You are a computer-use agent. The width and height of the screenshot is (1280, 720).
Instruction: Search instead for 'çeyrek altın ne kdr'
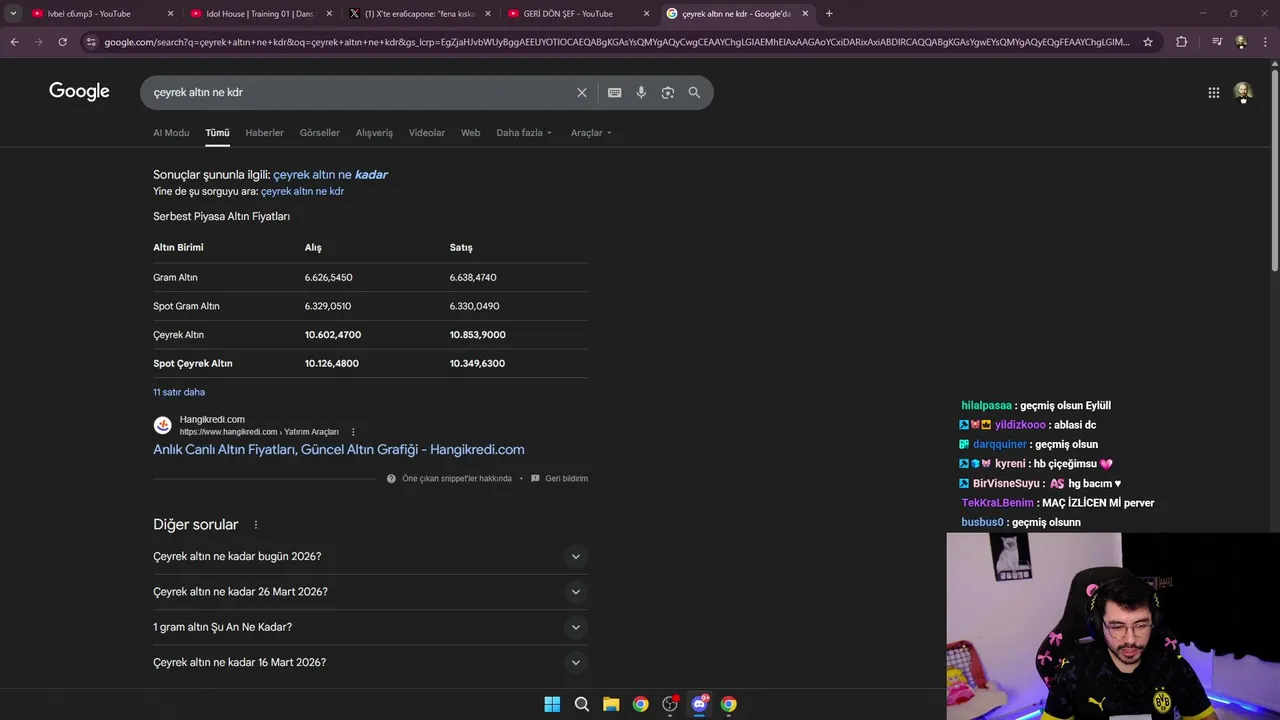302,191
